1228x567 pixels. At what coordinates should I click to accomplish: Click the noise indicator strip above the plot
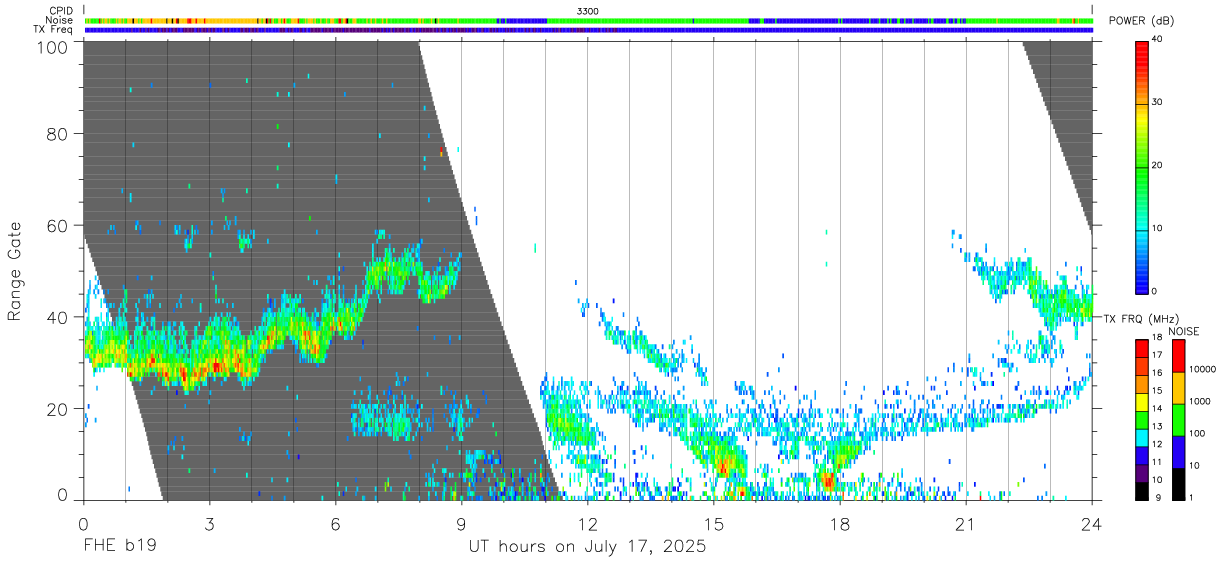click(588, 20)
